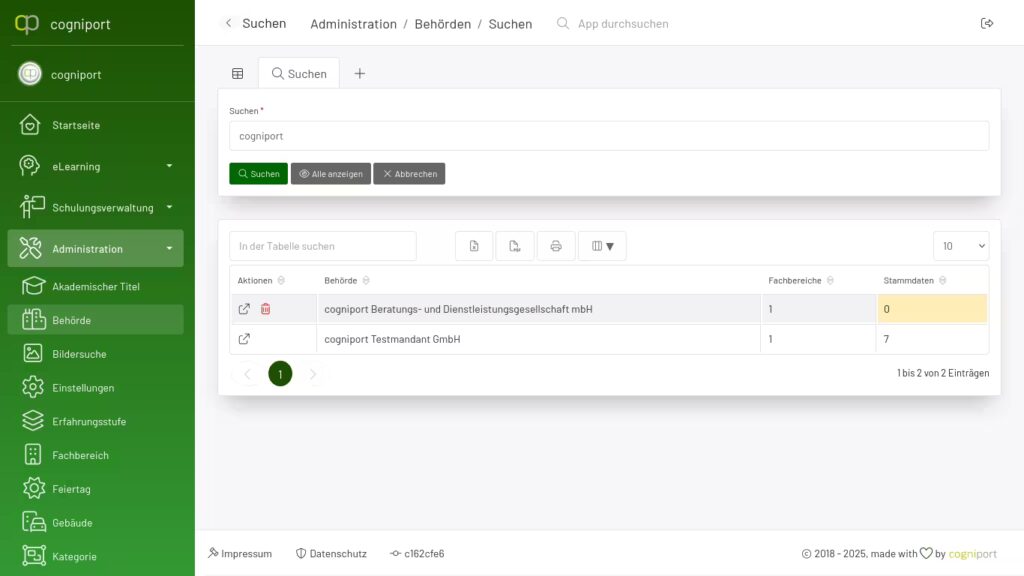Open the column visibility dropdown

(x=602, y=246)
